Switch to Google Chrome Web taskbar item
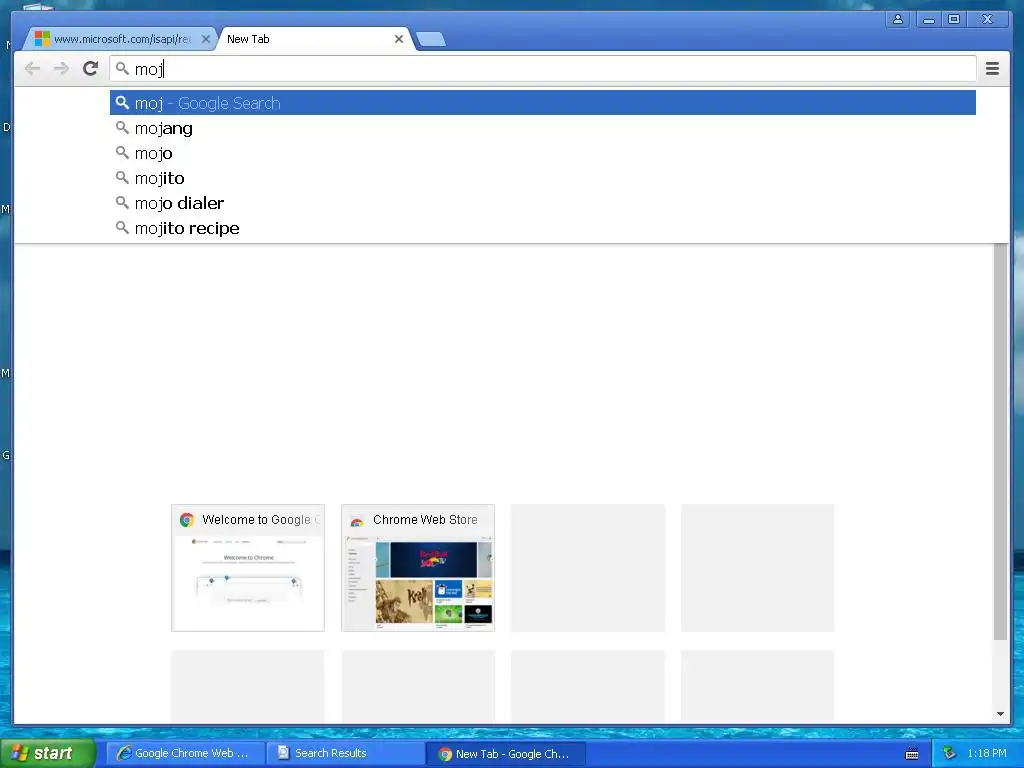 185,753
